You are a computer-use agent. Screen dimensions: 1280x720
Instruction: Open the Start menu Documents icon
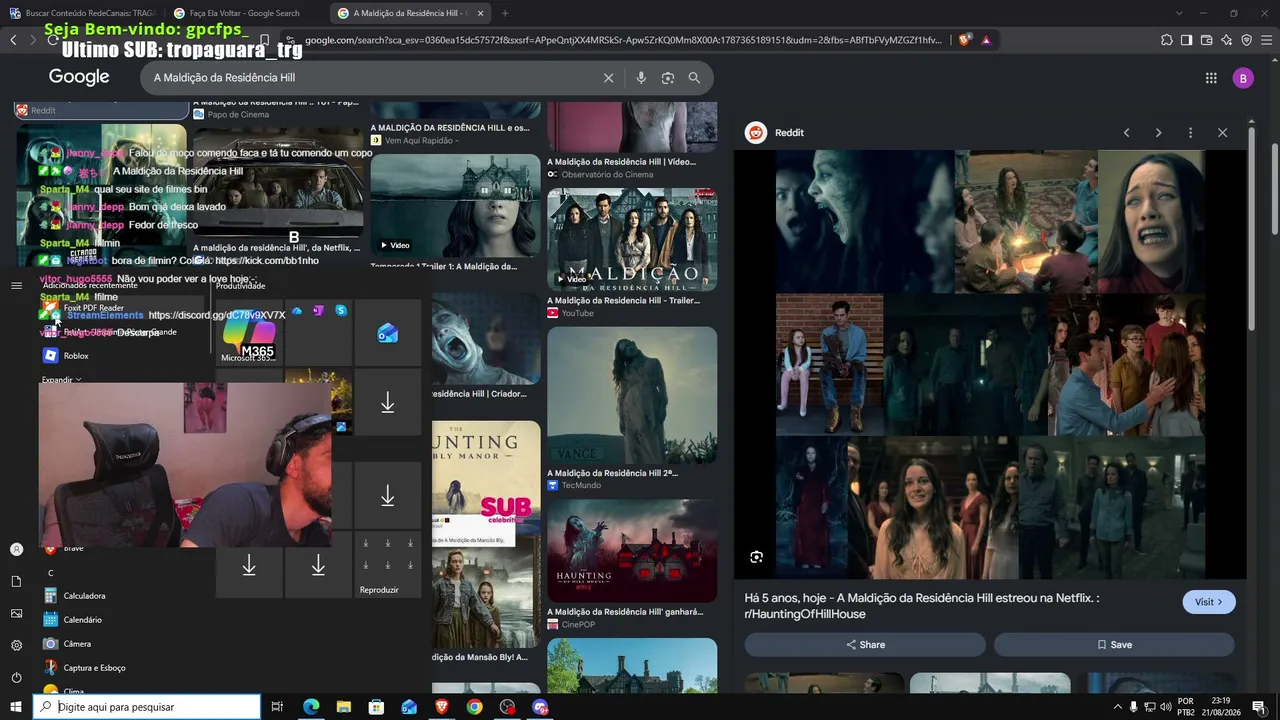pos(16,581)
